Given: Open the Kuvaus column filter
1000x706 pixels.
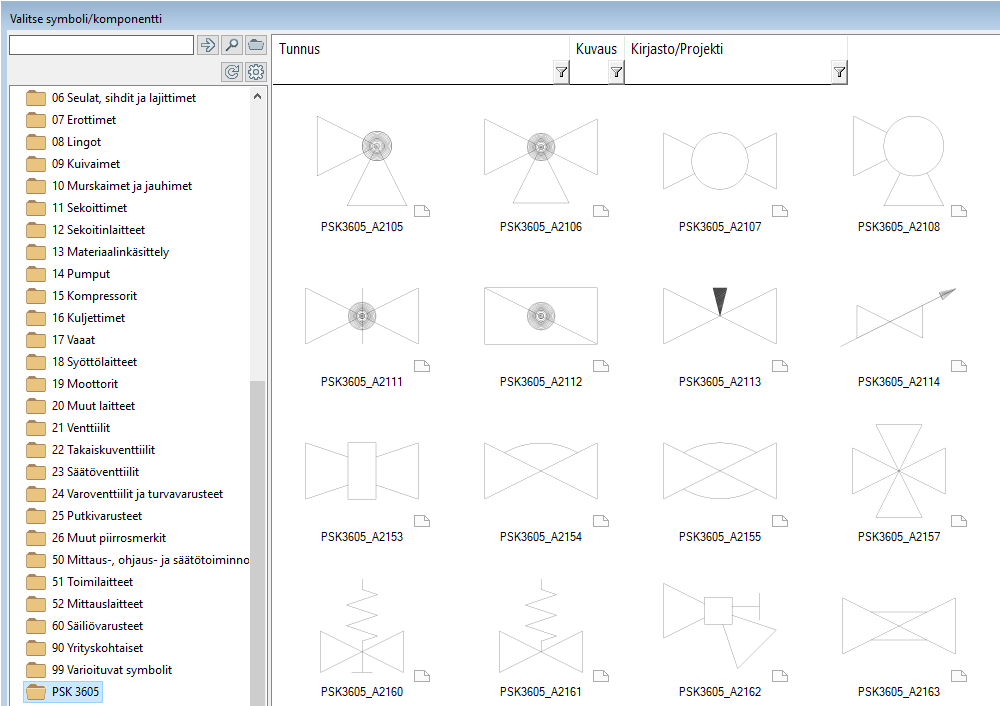Looking at the screenshot, I should [616, 72].
